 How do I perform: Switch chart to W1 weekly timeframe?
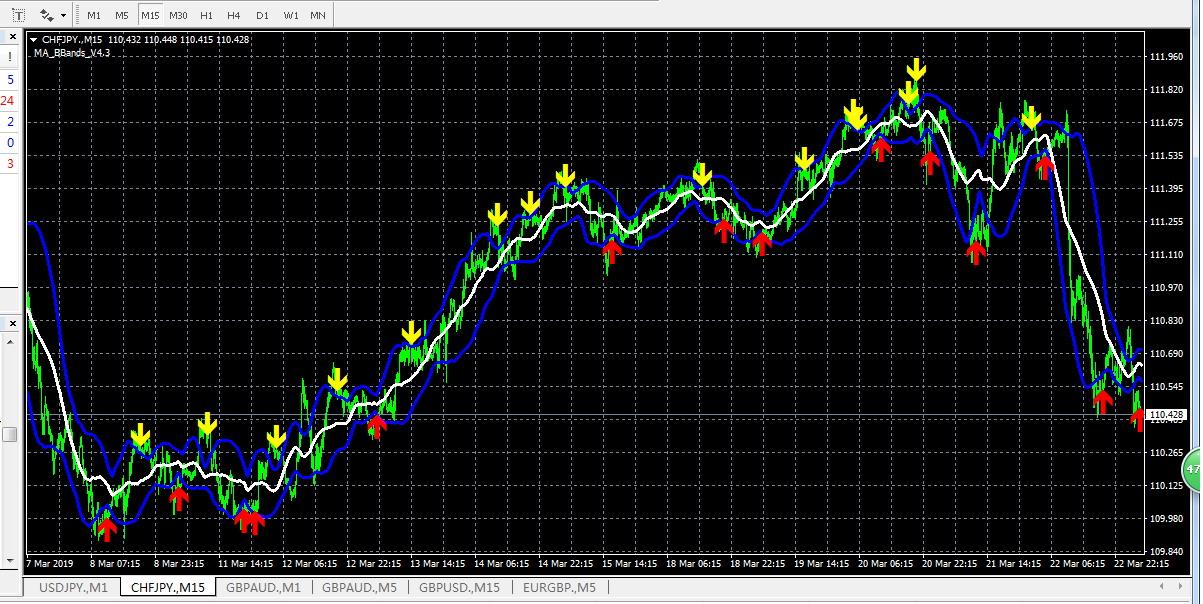290,16
